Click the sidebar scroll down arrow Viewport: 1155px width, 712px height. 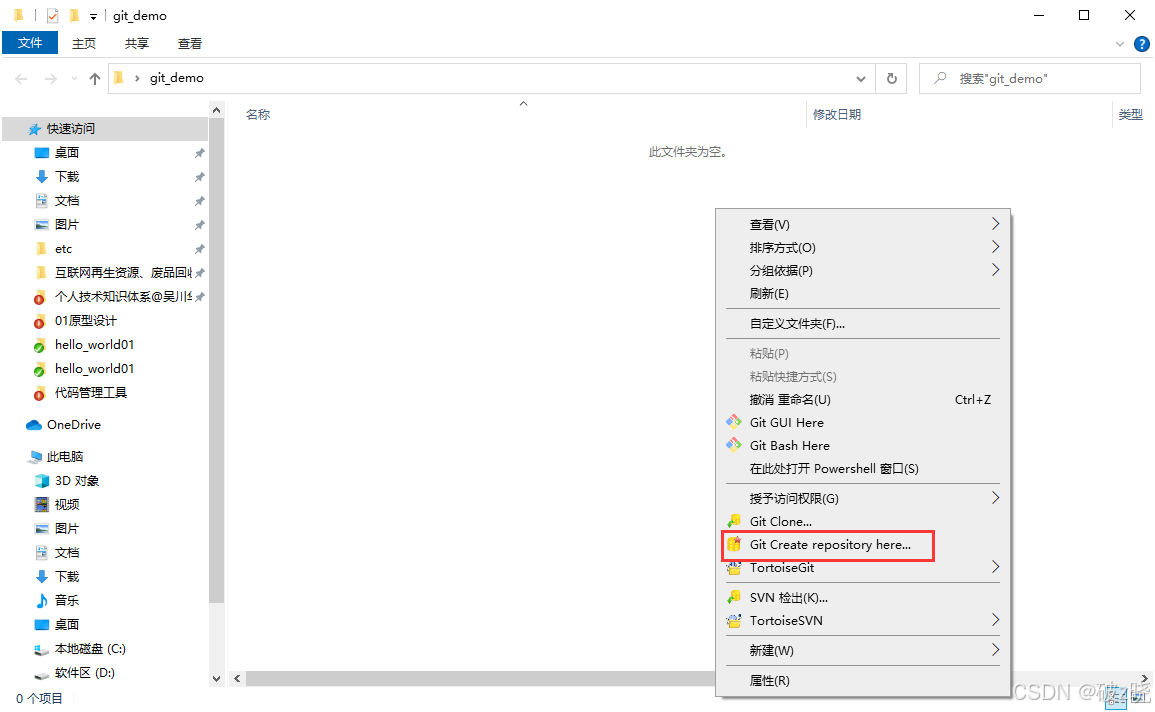pos(217,678)
